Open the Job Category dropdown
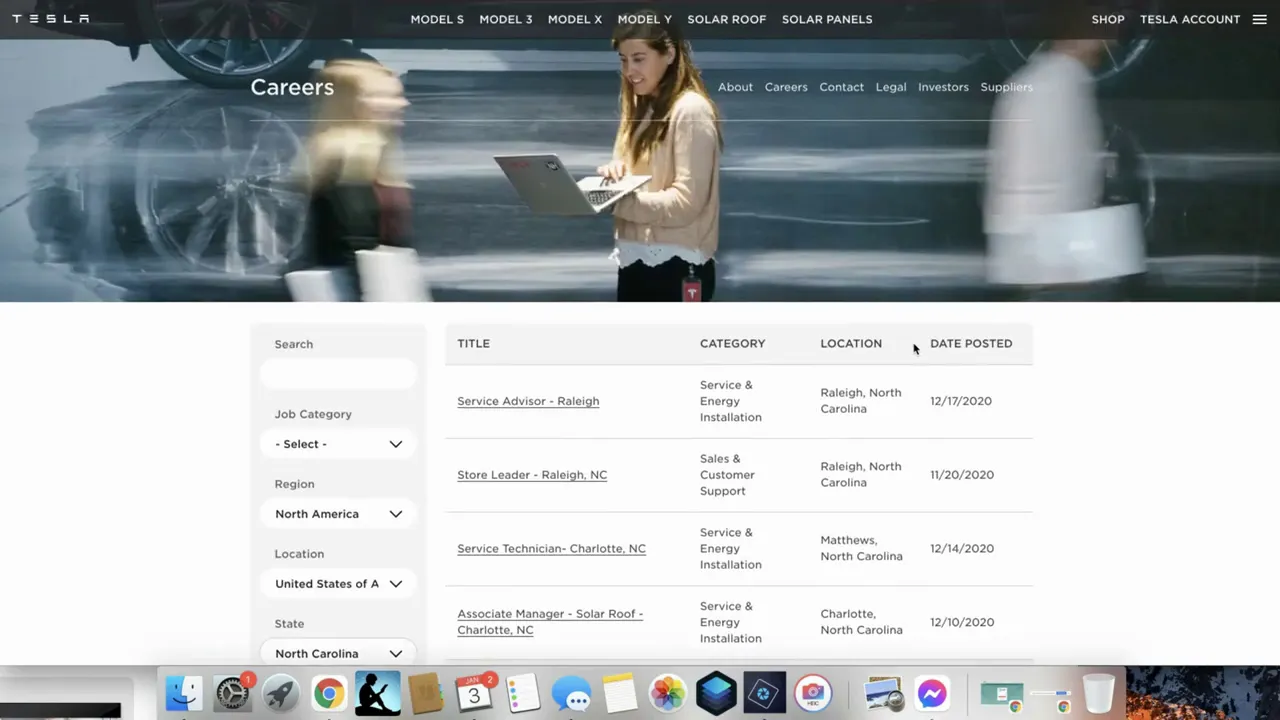1280x720 pixels. [339, 444]
